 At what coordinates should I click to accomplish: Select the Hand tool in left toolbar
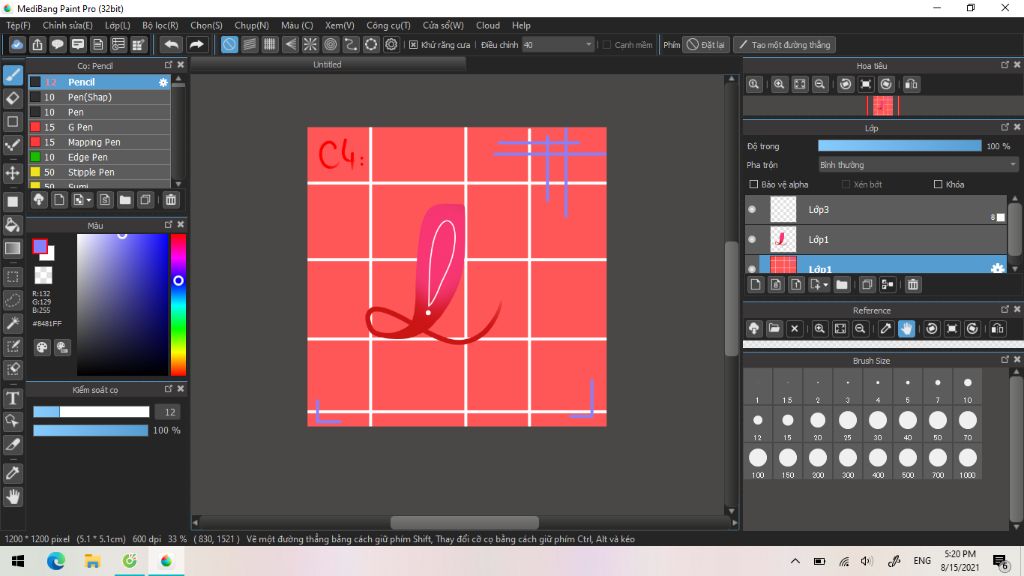click(x=12, y=497)
